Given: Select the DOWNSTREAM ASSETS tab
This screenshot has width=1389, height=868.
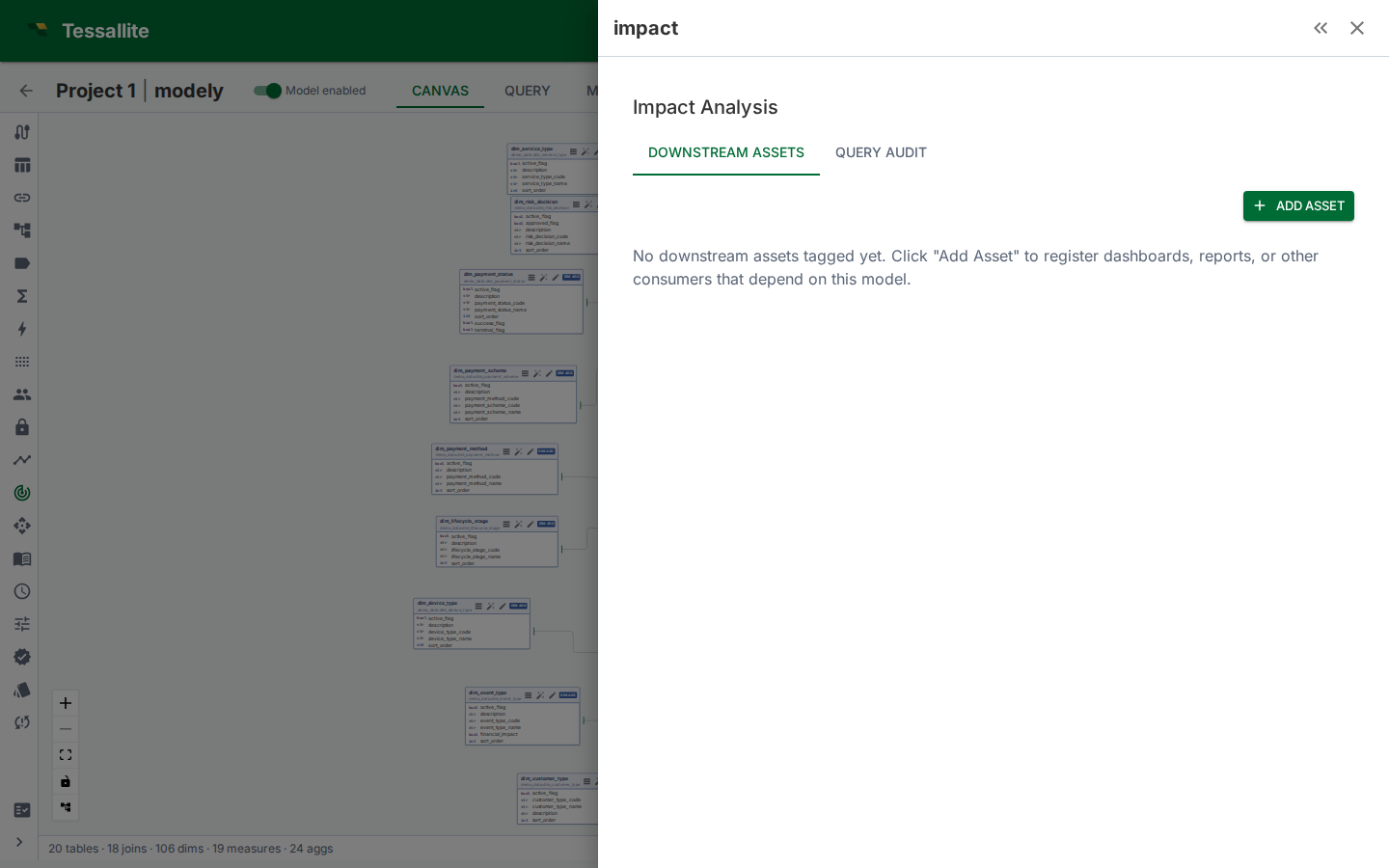Looking at the screenshot, I should tap(726, 152).
